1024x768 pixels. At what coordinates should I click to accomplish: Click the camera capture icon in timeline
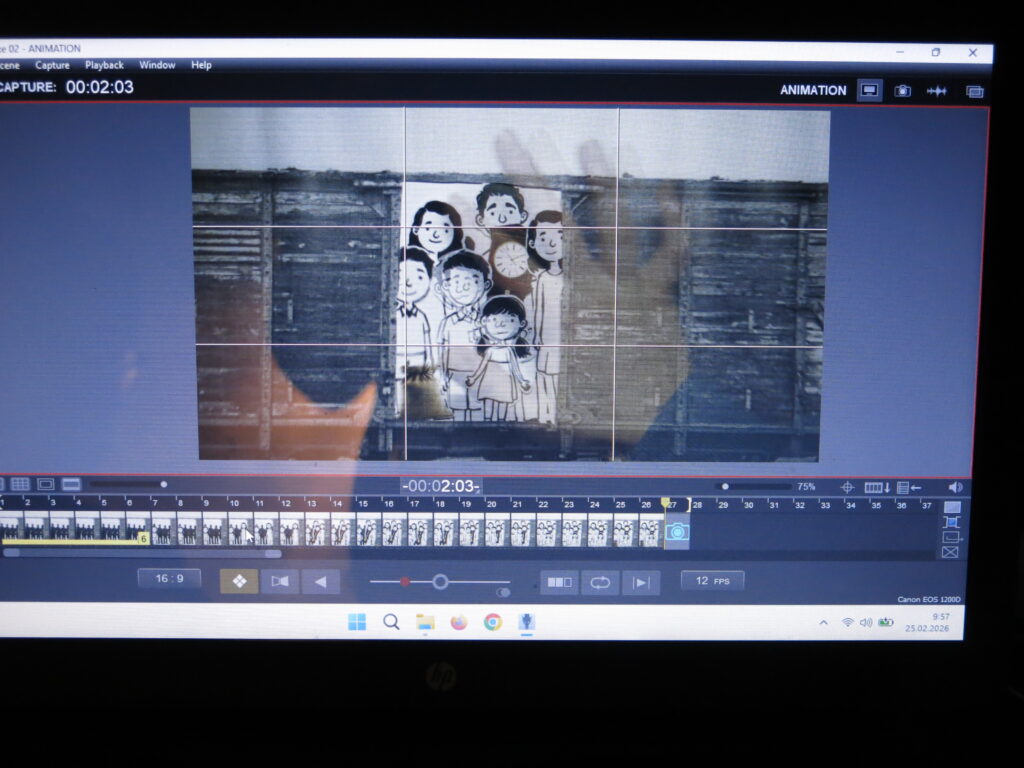click(677, 532)
